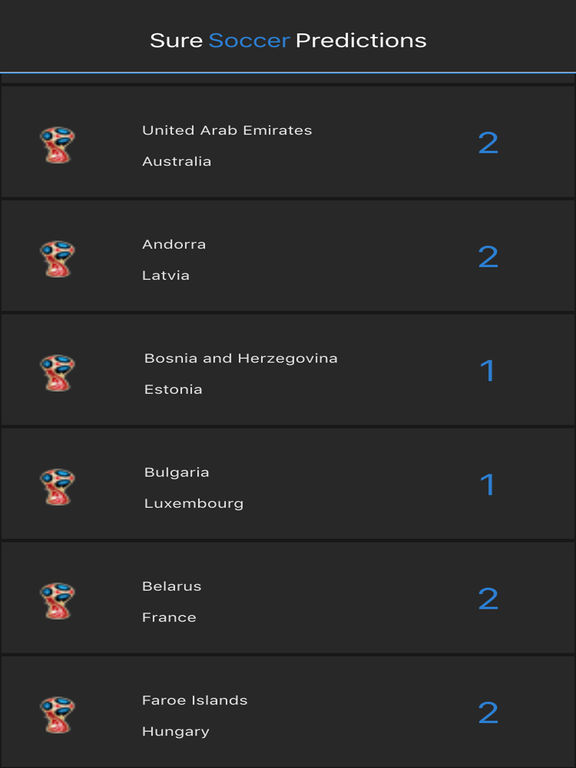The height and width of the screenshot is (768, 576).
Task: Open the Hungary team name
Action: coord(175,732)
